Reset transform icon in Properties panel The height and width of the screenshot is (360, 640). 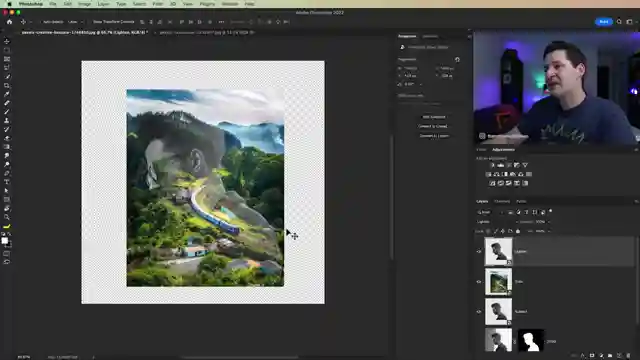(457, 60)
